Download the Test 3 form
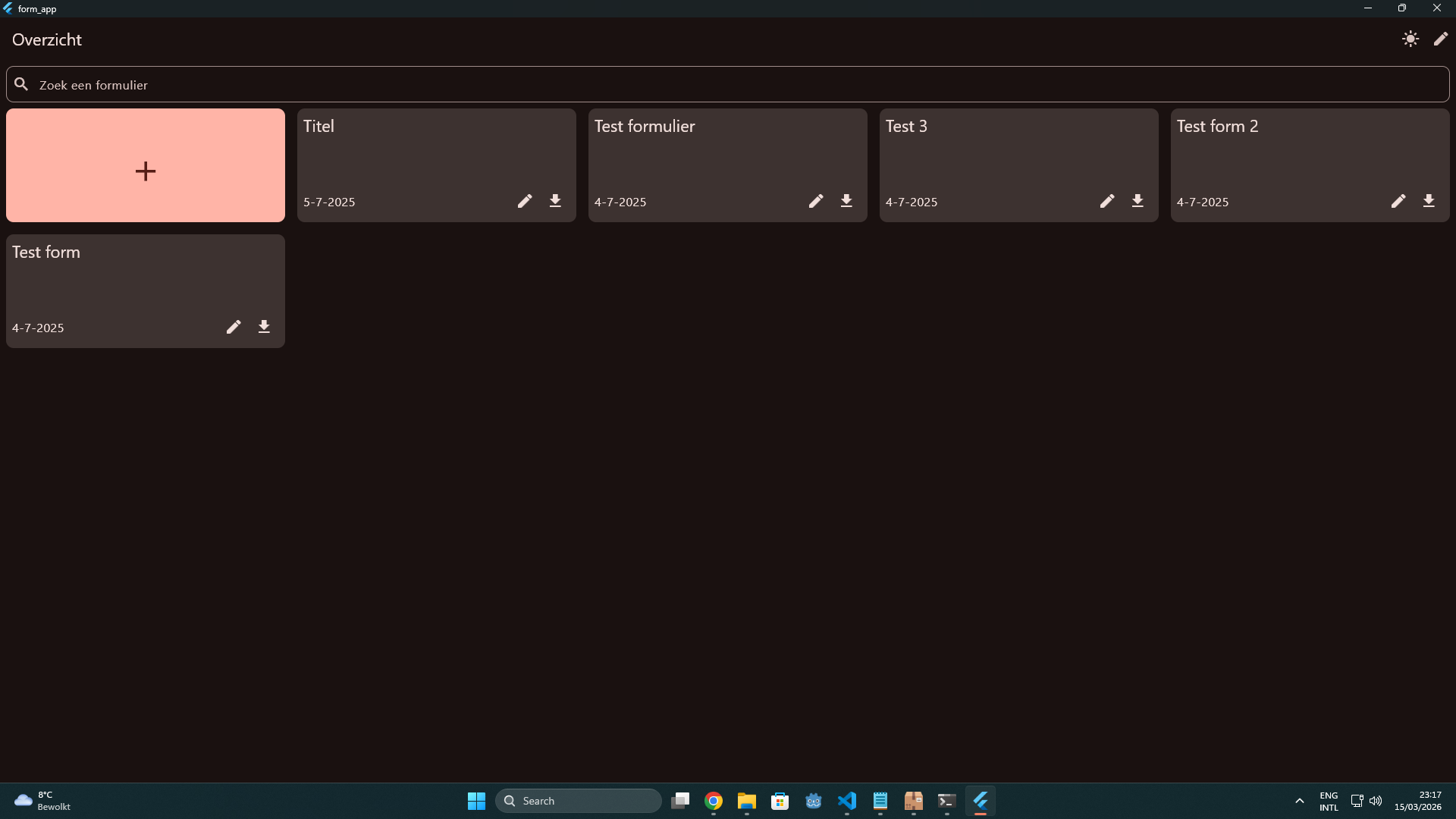The image size is (1456, 819). (1137, 201)
